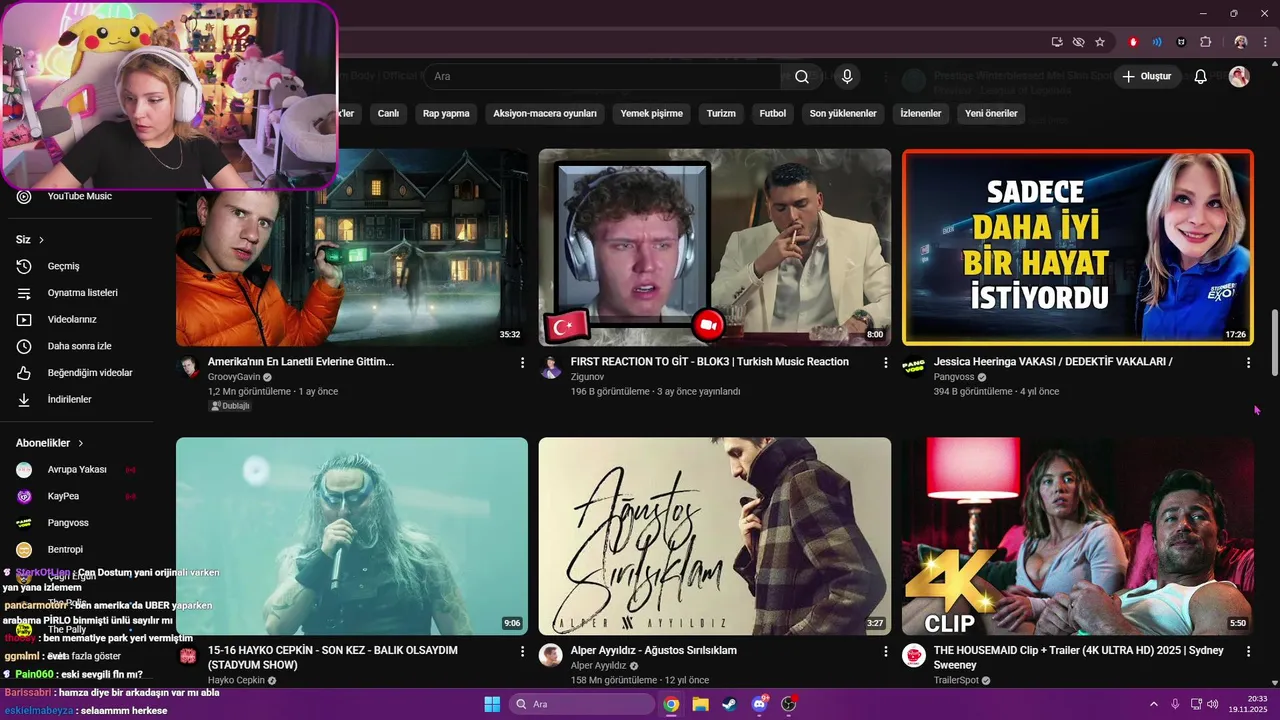Image resolution: width=1280 pixels, height=720 pixels.
Task: Play the Amerika'nın En Lanetli Evlerine video thumbnail
Action: [352, 247]
